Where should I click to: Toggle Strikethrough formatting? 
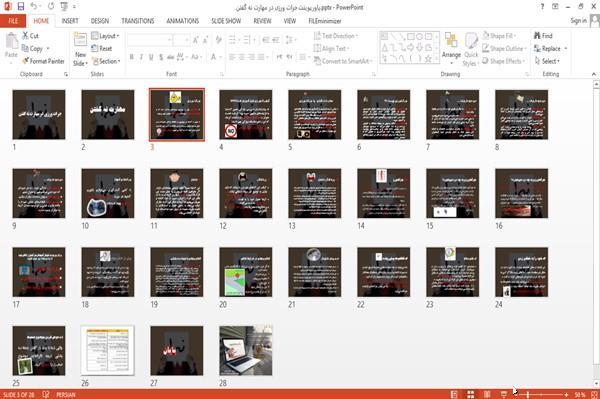point(170,57)
